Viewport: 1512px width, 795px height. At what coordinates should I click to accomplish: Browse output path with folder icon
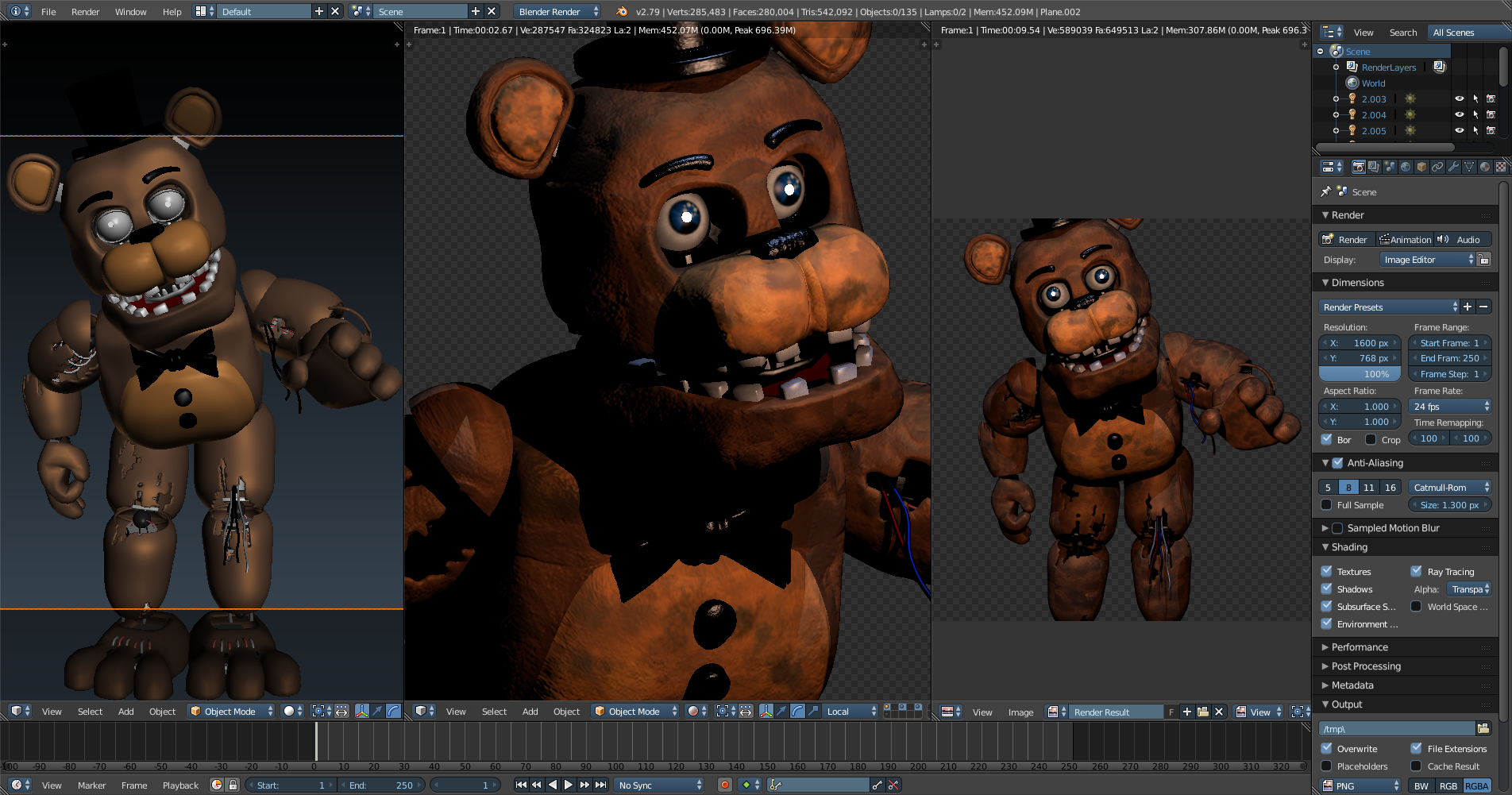(x=1483, y=728)
